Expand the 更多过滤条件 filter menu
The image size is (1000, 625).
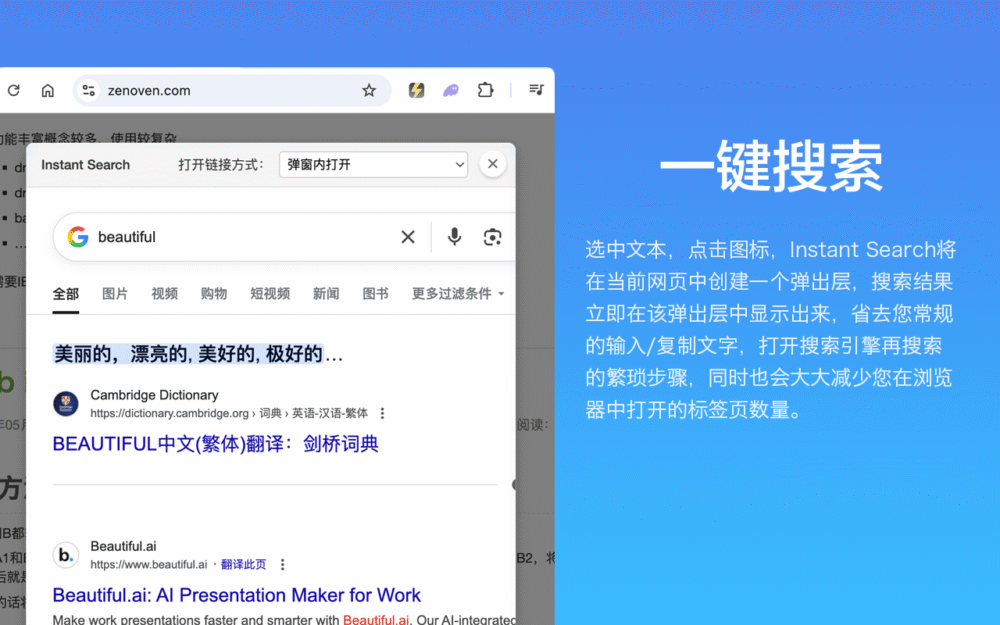pos(458,293)
